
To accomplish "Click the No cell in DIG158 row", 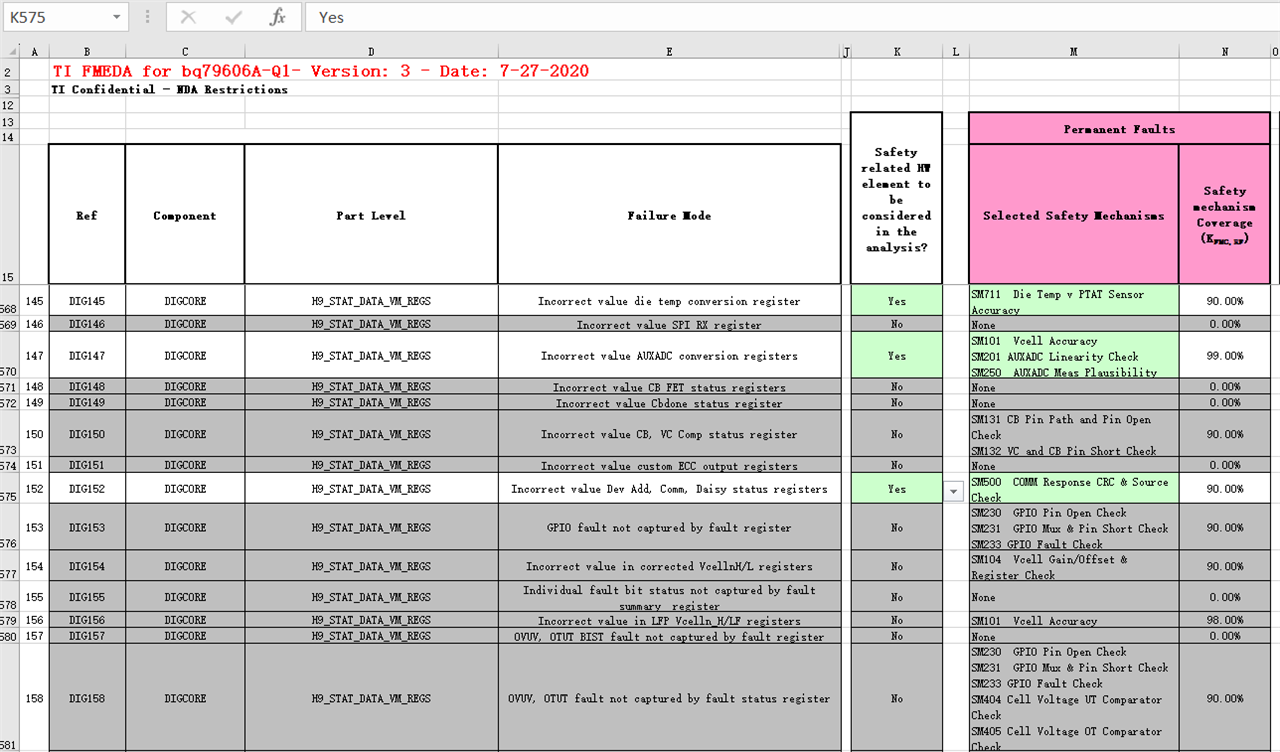I will pos(896,698).
